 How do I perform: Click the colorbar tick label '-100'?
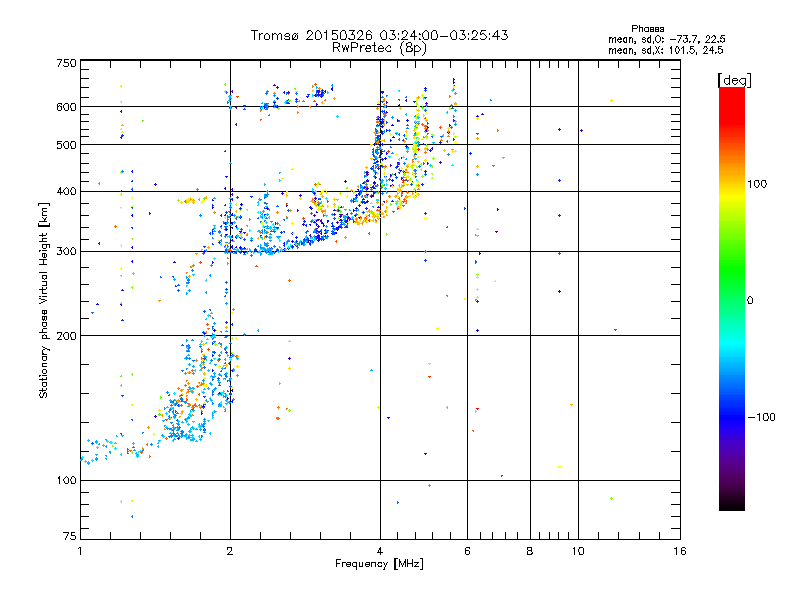pyautogui.click(x=761, y=417)
